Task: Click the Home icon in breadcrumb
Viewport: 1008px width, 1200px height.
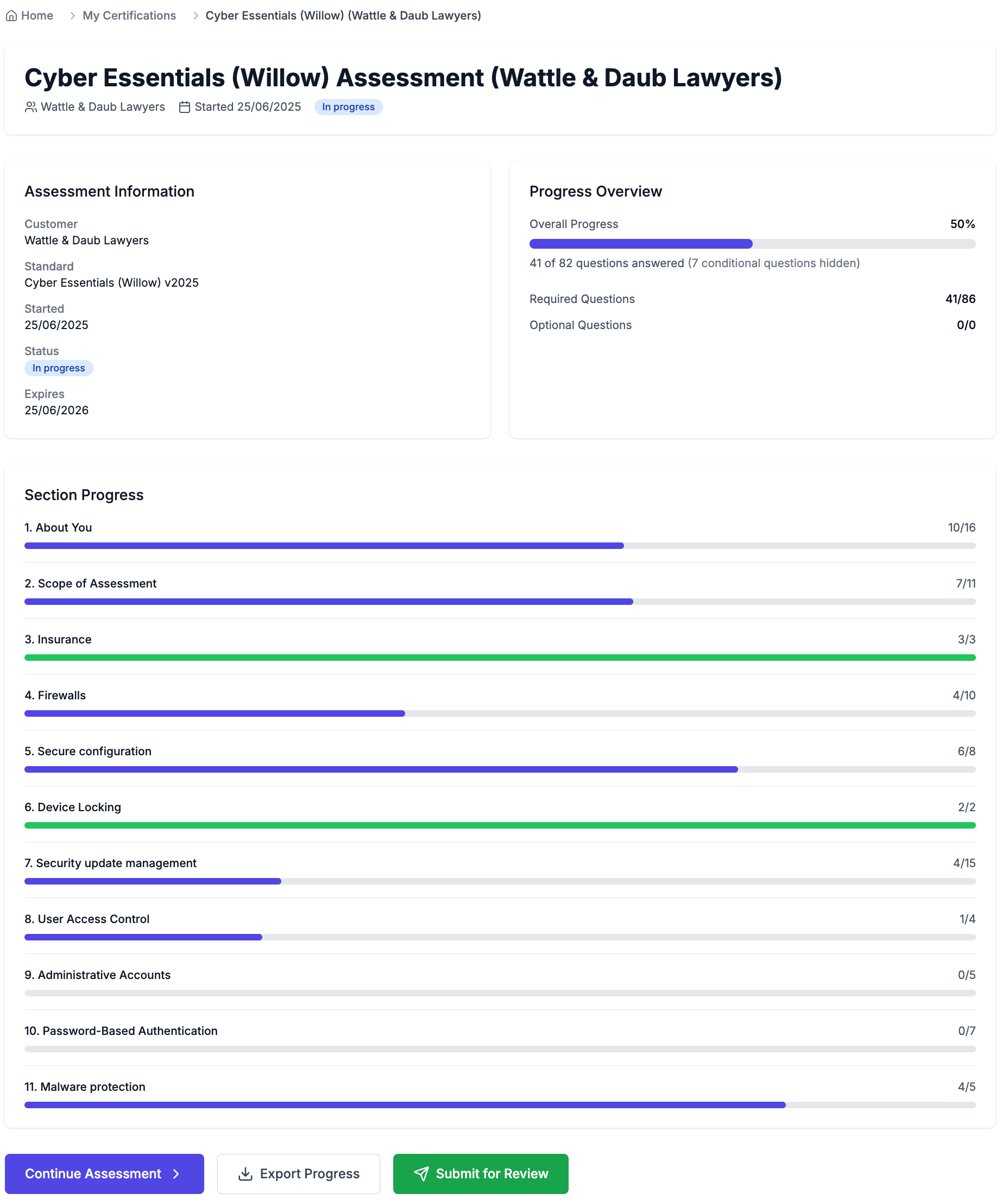Action: [x=11, y=15]
